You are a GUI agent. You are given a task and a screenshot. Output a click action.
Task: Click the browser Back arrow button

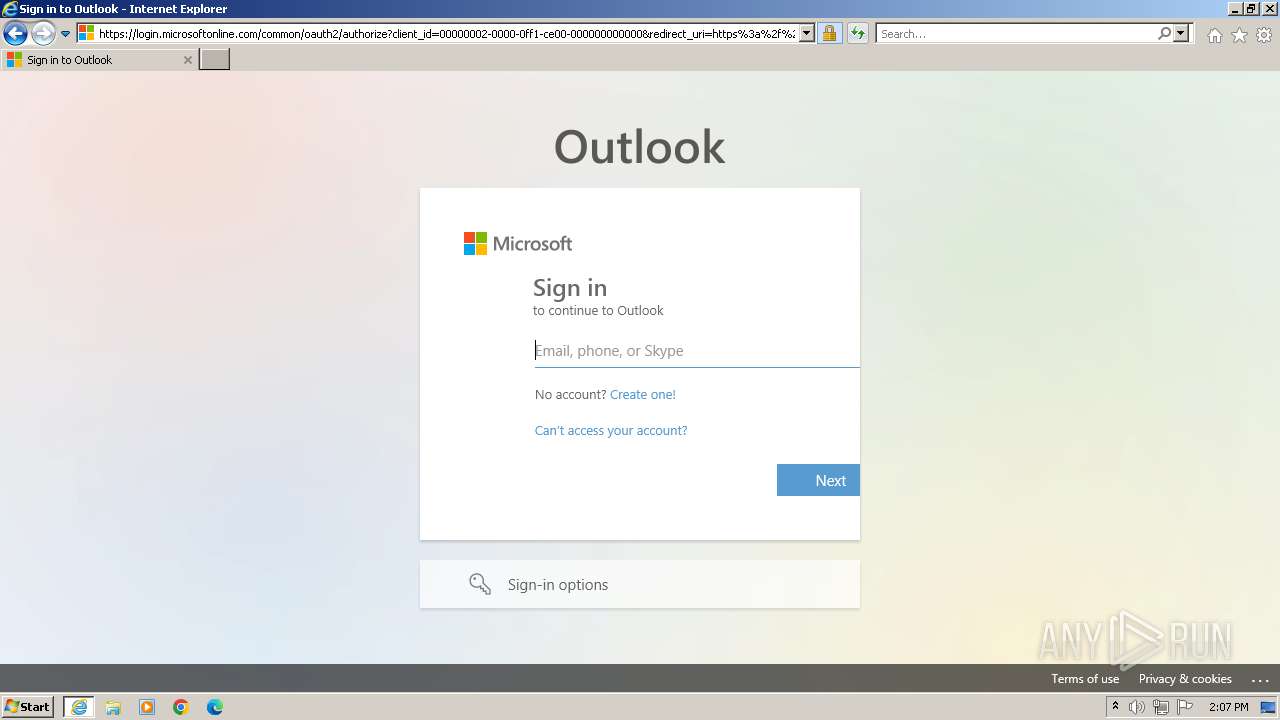point(15,34)
